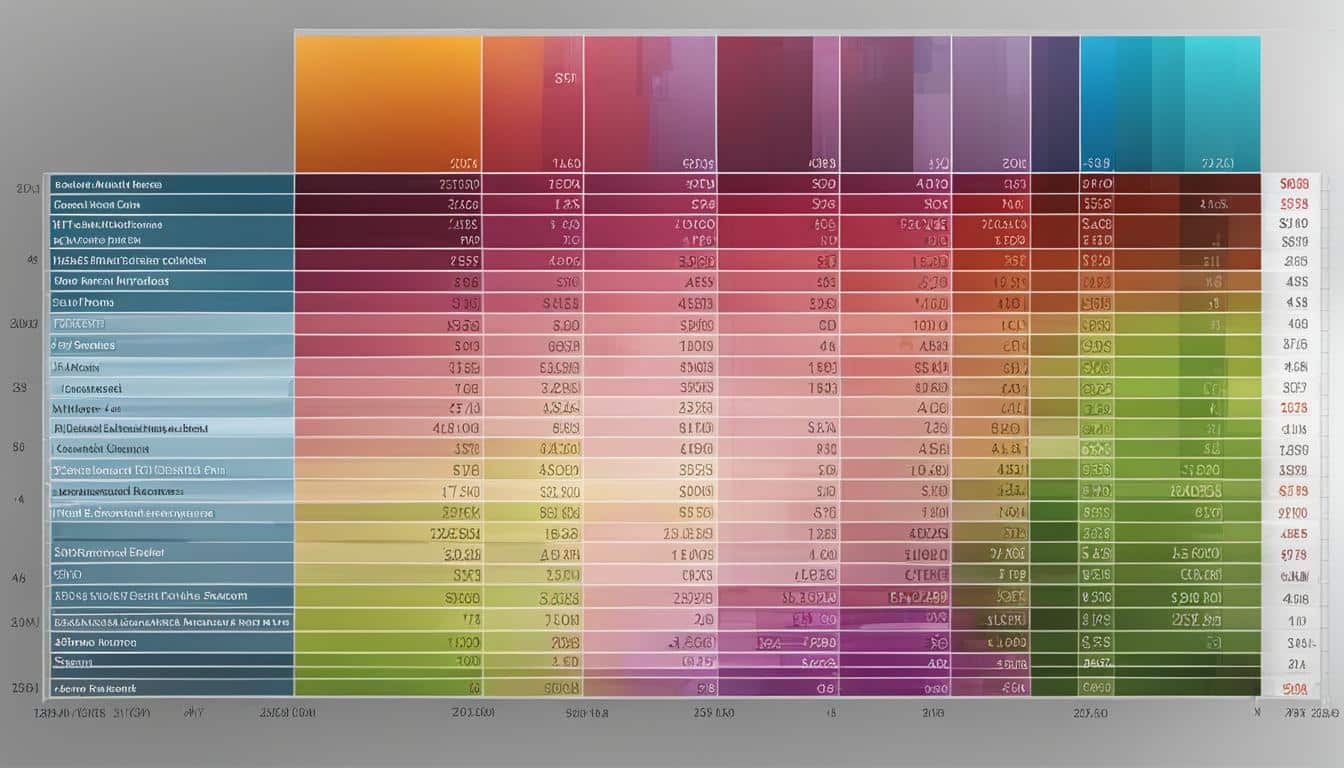Click the '4L8100' cell in the first column

click(x=456, y=428)
